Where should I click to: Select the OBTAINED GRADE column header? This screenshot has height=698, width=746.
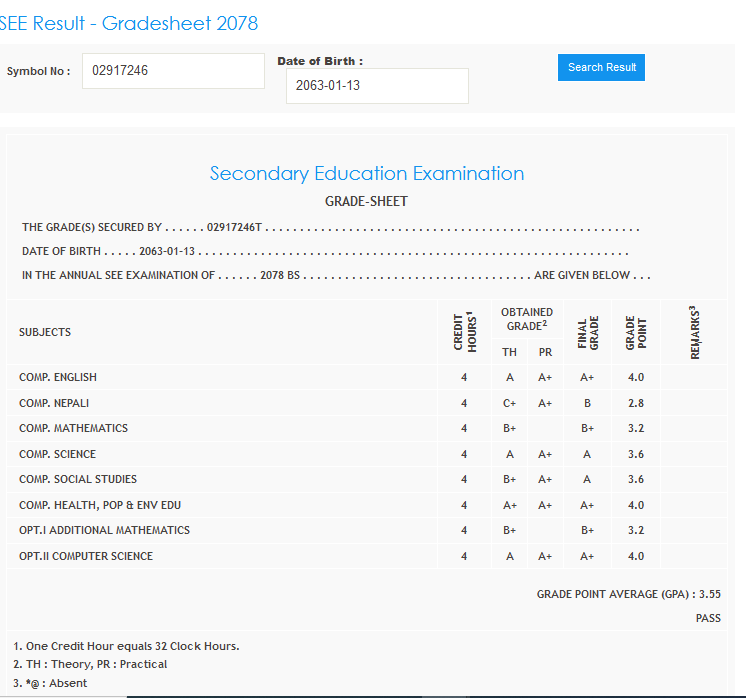(x=526, y=319)
